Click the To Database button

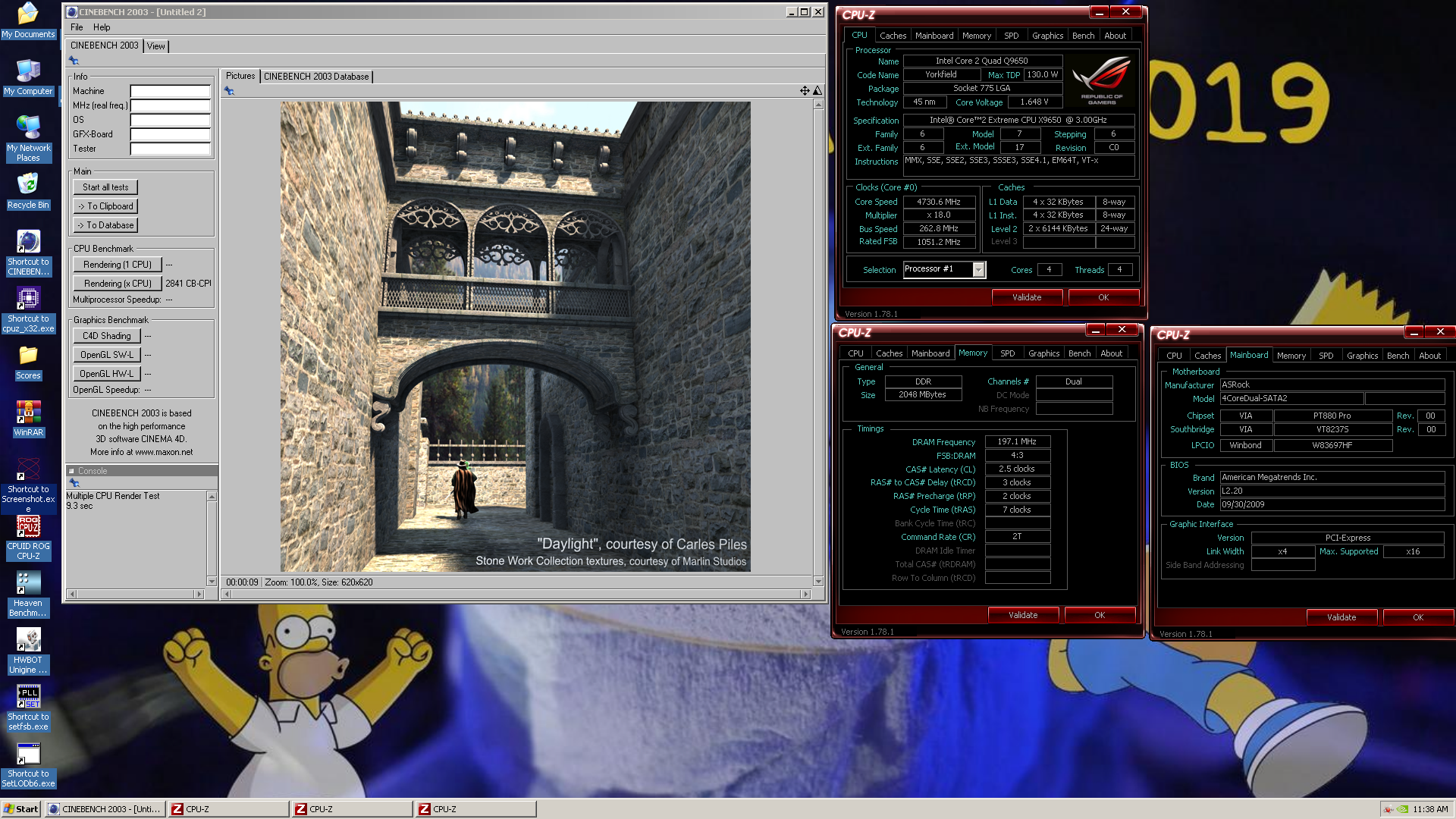105,225
